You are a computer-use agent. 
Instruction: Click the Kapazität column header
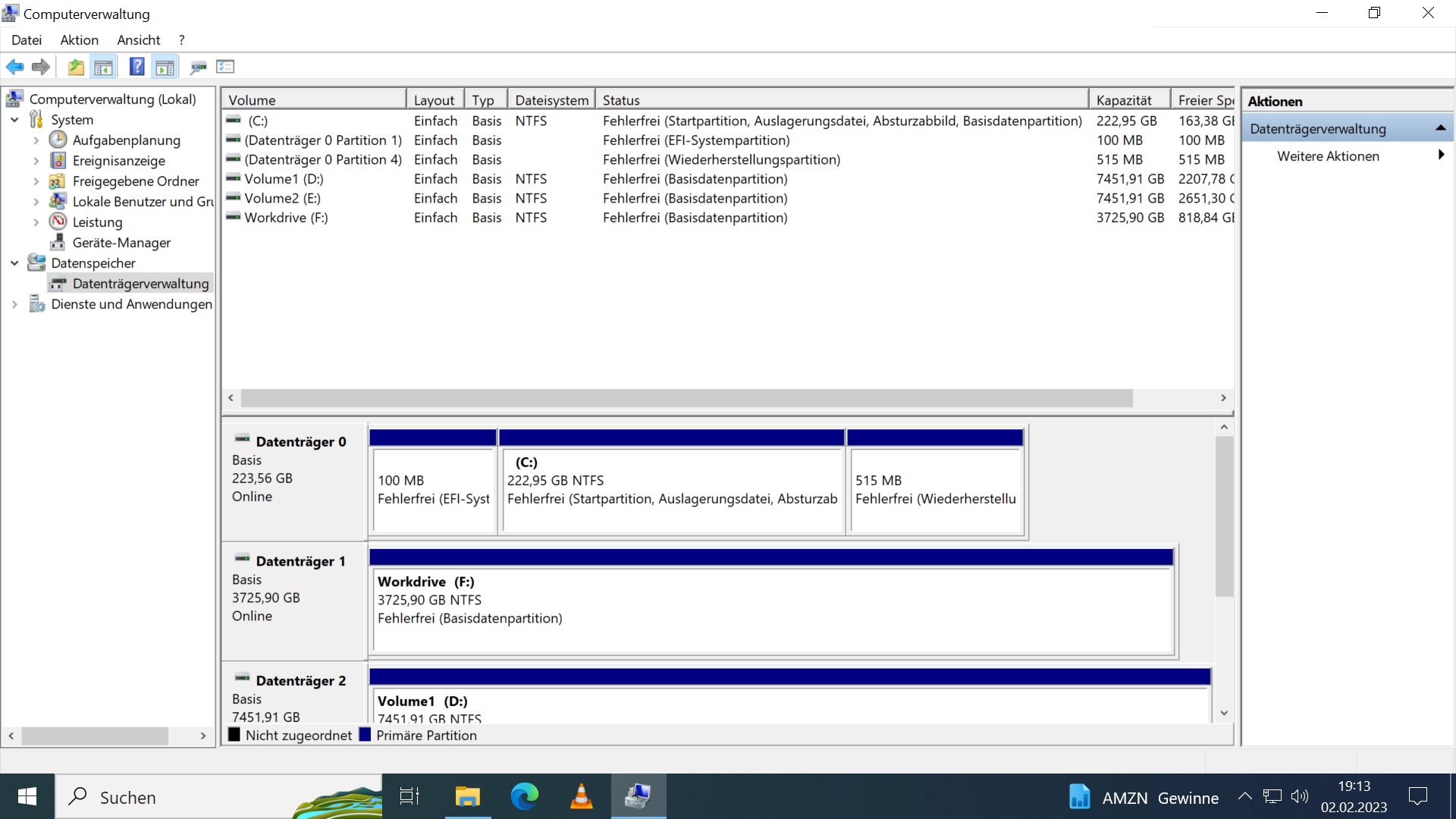tap(1124, 100)
